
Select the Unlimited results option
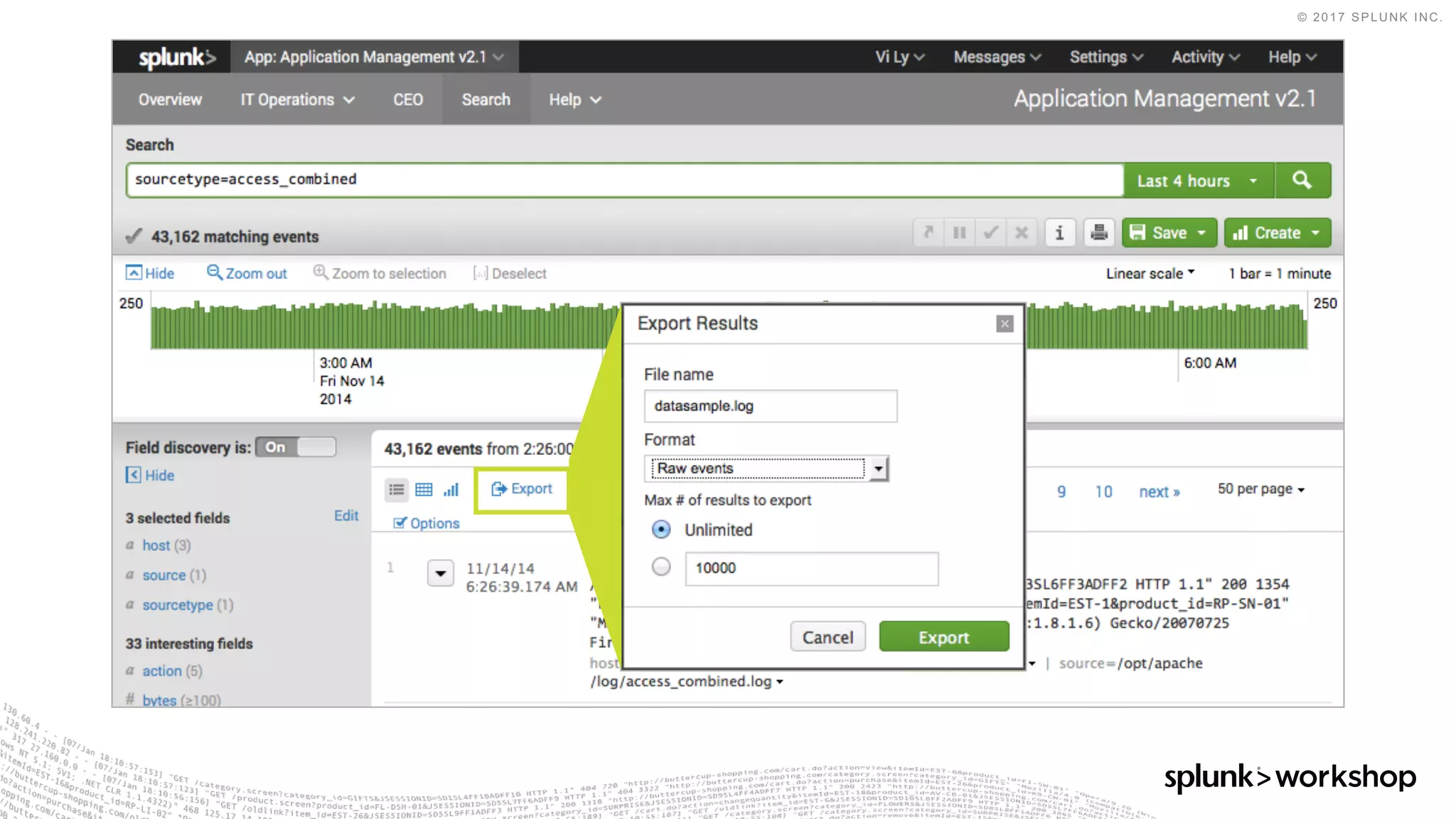(x=661, y=530)
